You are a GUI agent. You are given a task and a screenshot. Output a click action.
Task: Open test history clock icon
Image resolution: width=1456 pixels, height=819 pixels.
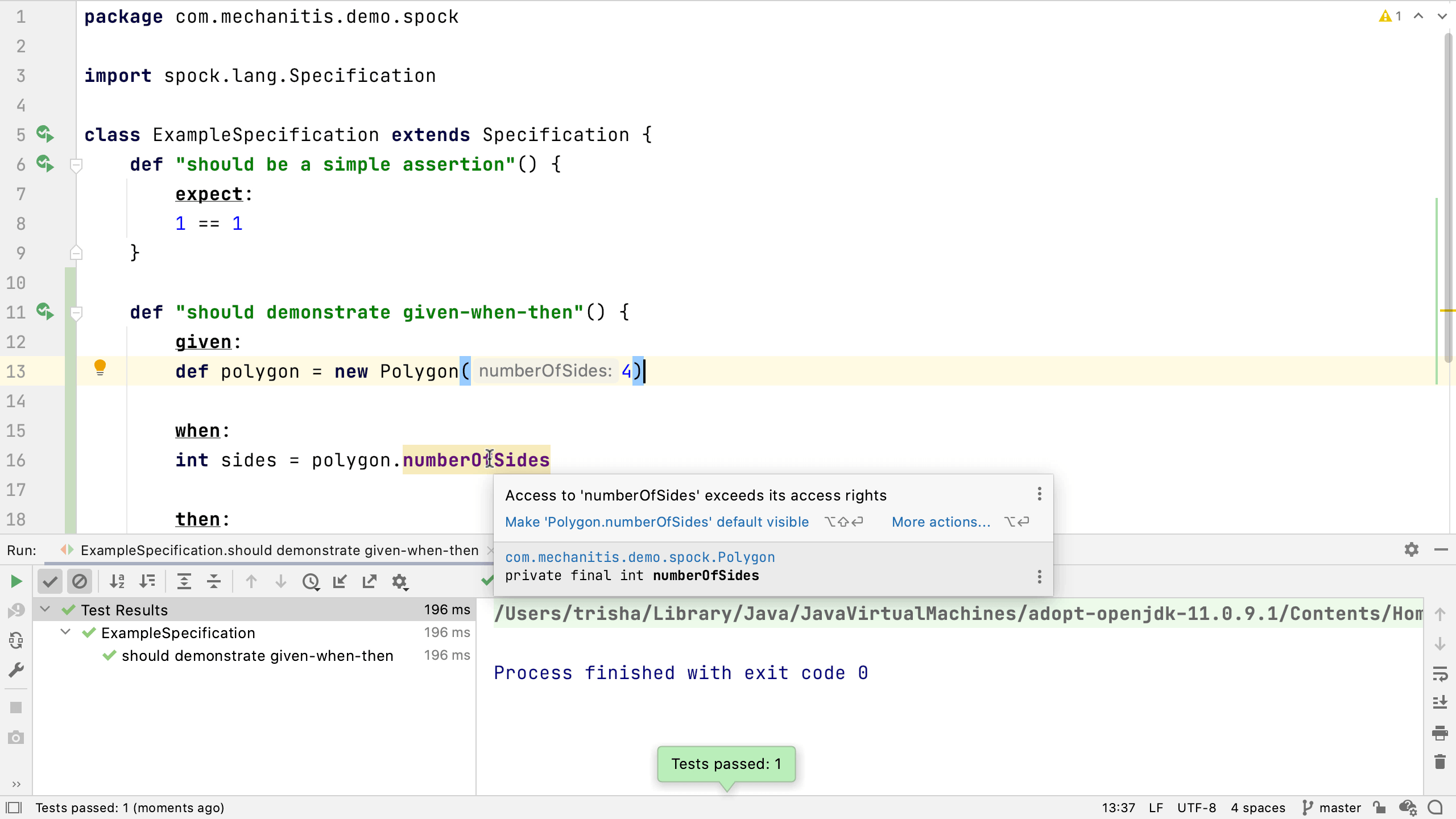pos(311,581)
